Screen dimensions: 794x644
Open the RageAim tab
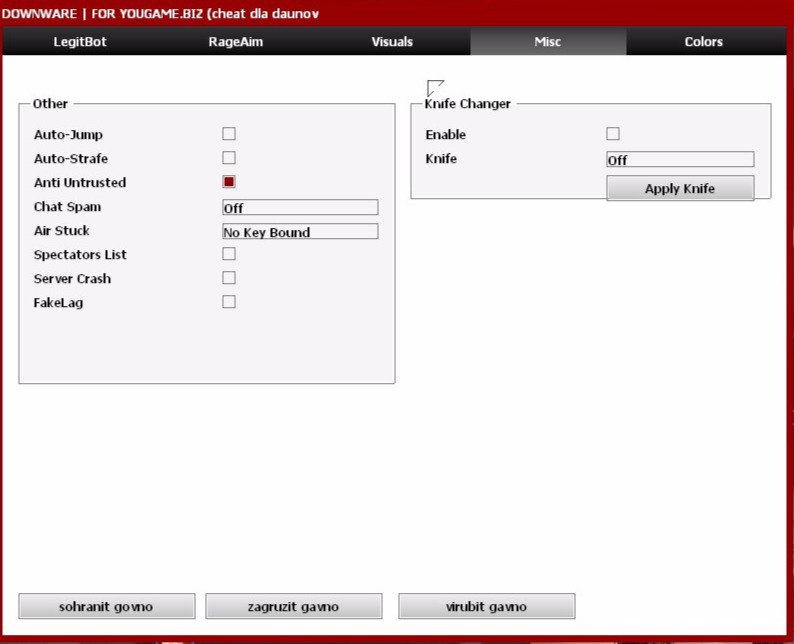(x=236, y=42)
